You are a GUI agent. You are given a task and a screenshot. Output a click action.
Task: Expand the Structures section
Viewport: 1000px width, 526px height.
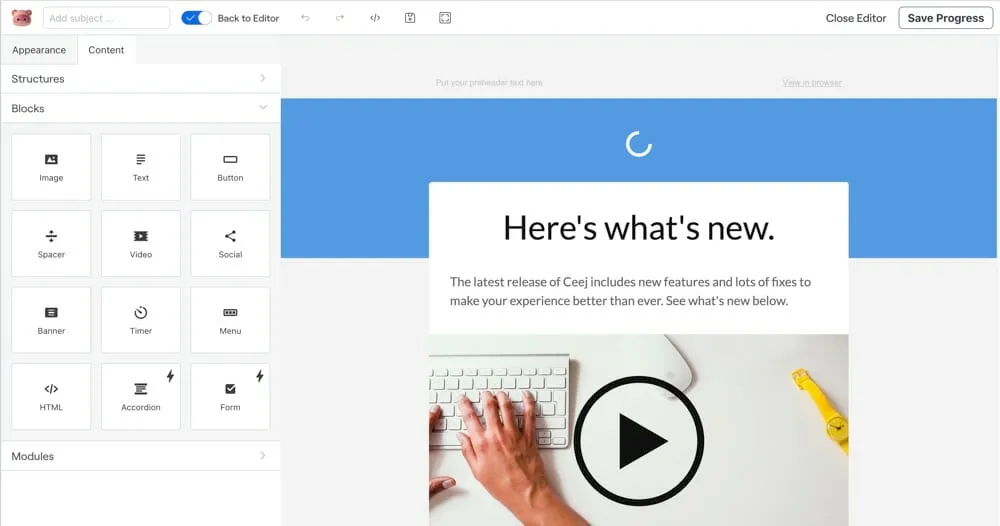point(140,79)
